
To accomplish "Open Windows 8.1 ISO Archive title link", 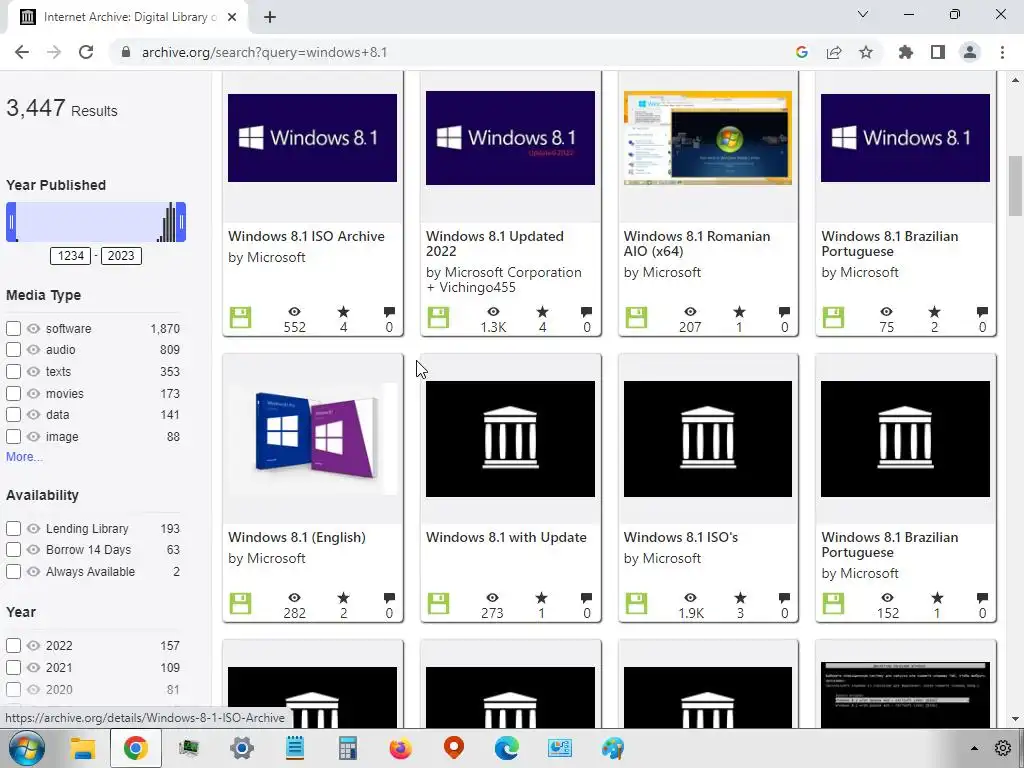I will tap(306, 236).
